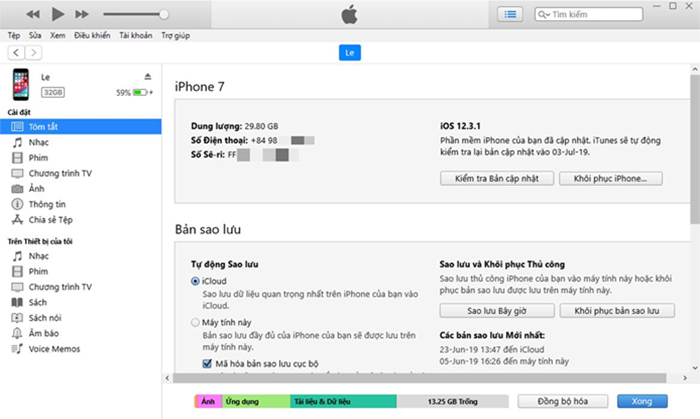700x419 pixels.
Task: Click the Le device tab button
Action: tap(350, 53)
